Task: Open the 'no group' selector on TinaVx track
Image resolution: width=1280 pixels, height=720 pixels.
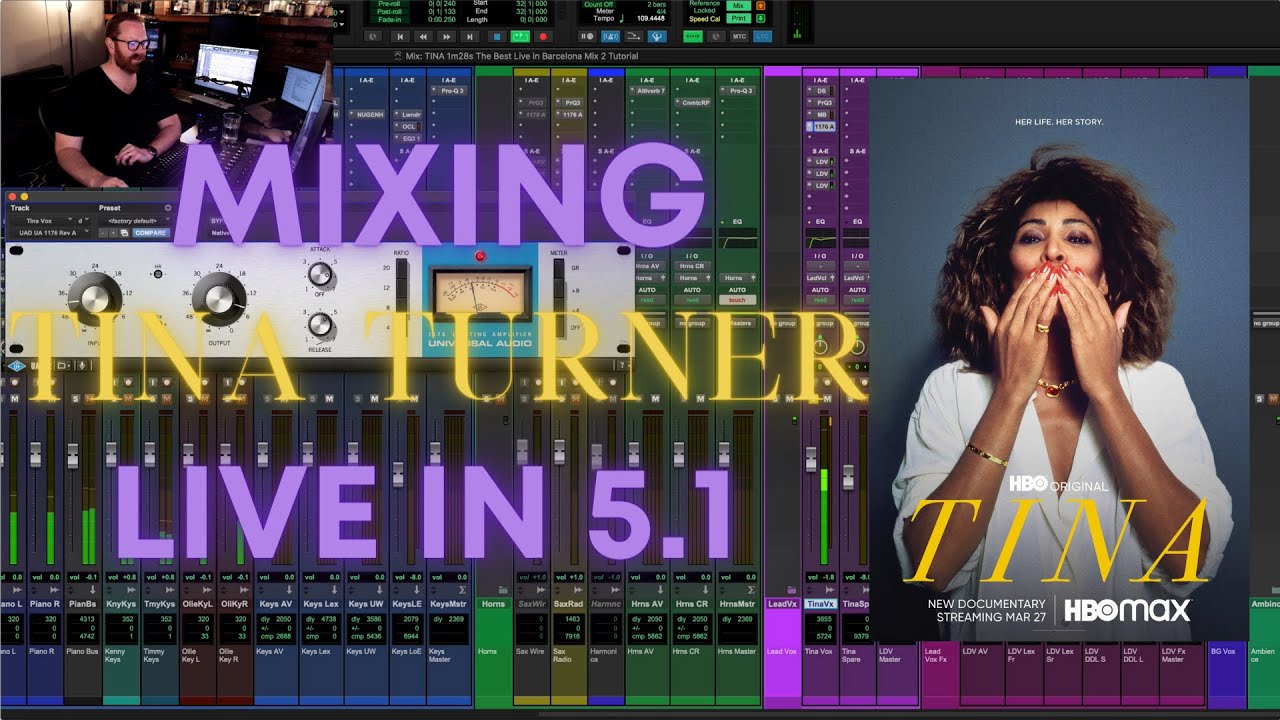Action: pos(820,323)
